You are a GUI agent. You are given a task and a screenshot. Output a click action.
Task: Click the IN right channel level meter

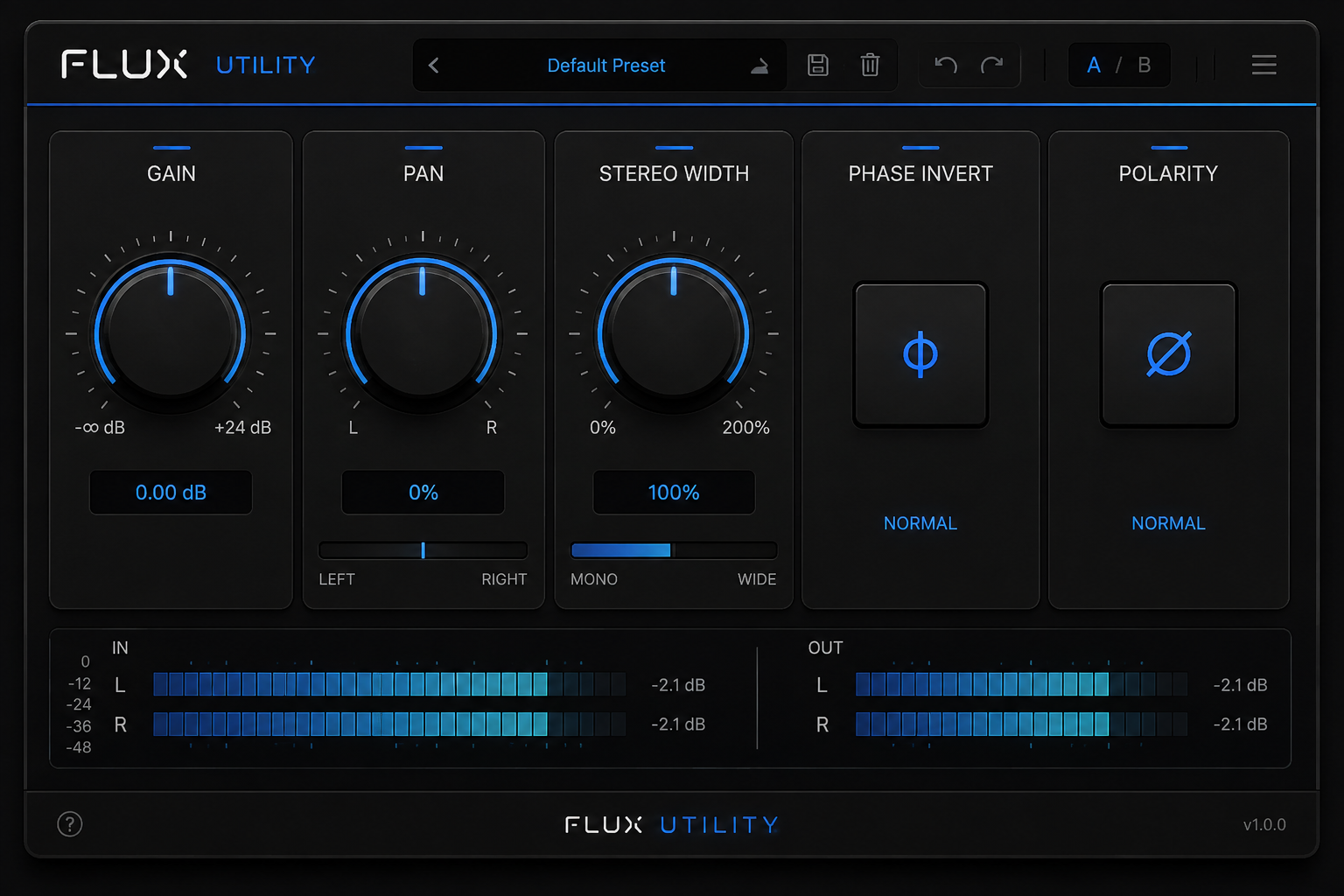click(x=389, y=724)
